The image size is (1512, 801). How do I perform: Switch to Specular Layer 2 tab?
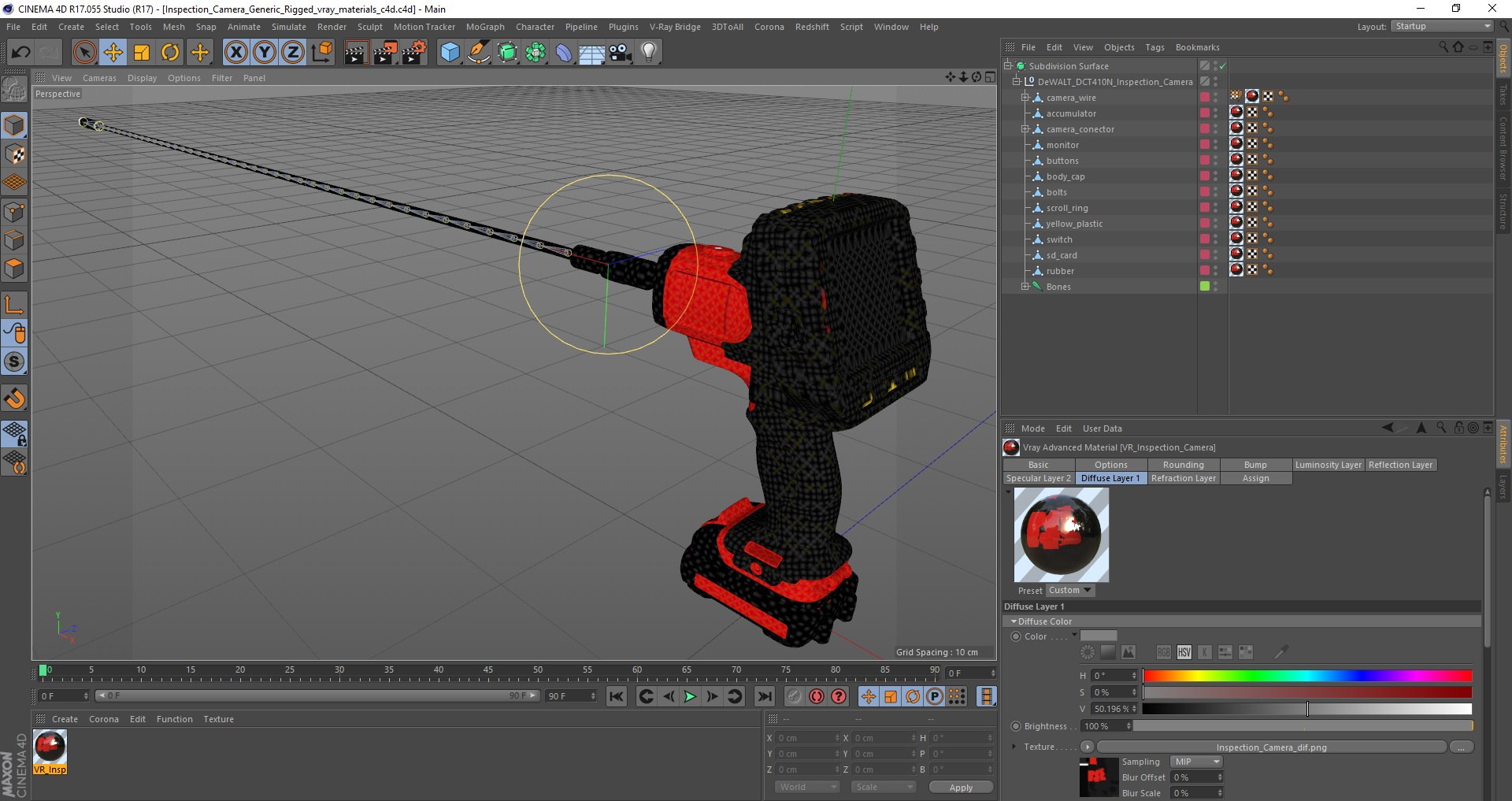coord(1039,478)
